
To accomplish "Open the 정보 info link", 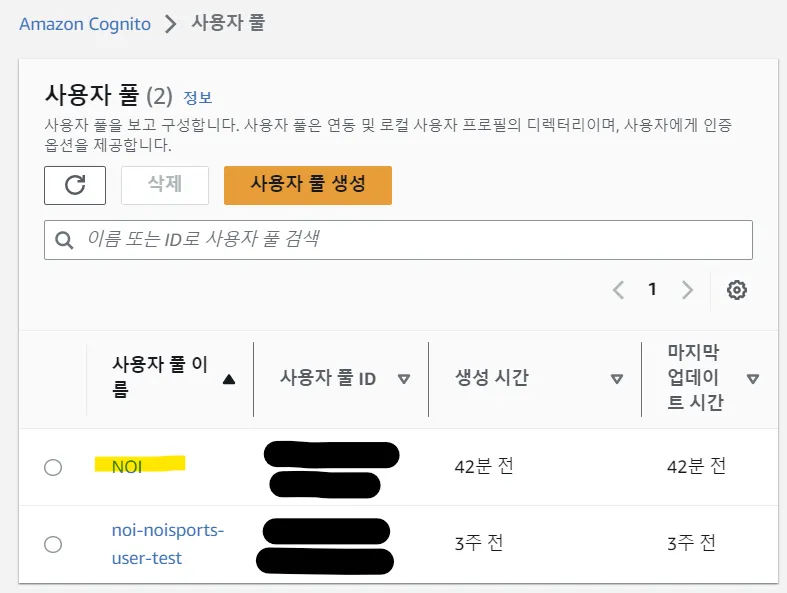I will [x=198, y=98].
